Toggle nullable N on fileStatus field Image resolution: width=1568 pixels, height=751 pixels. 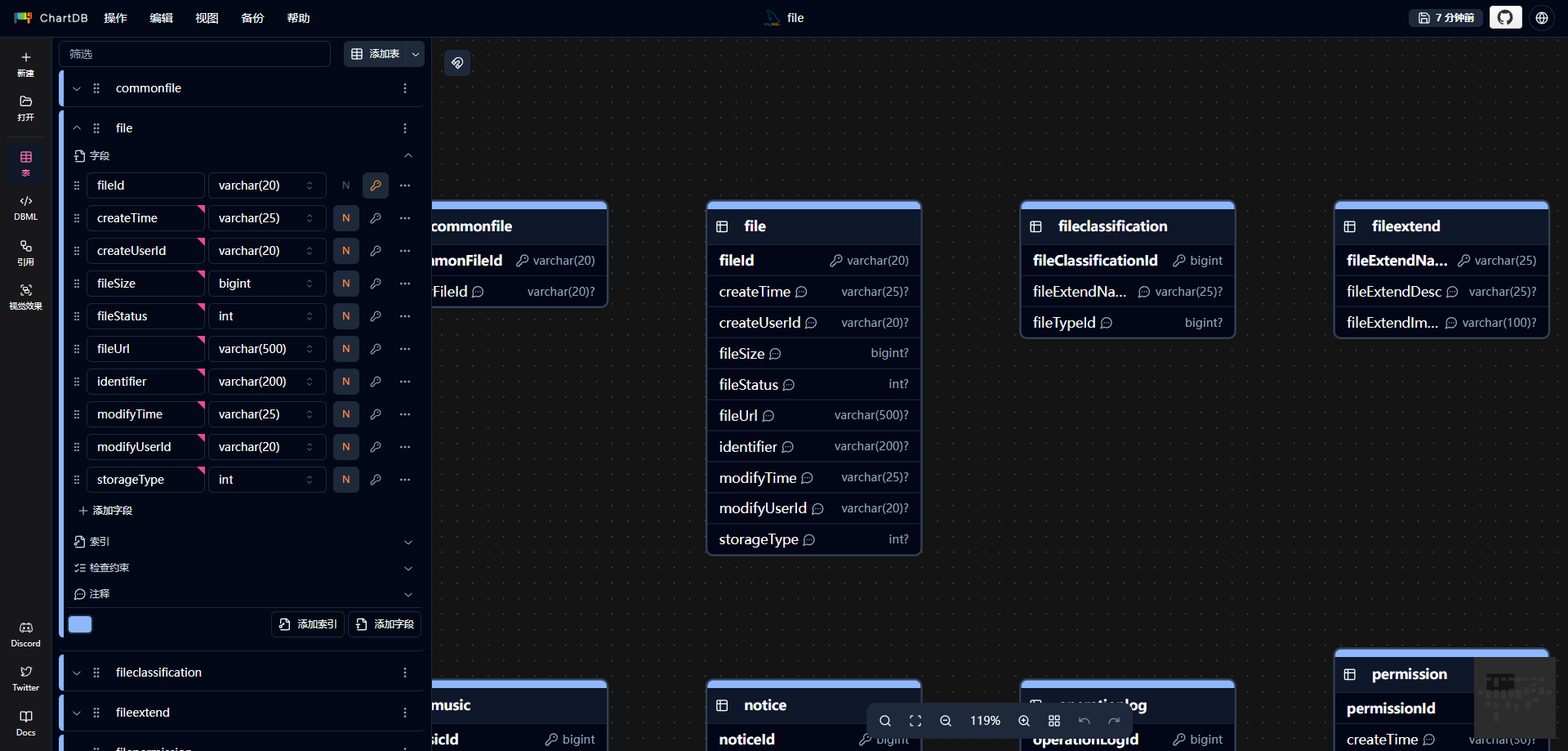[346, 316]
